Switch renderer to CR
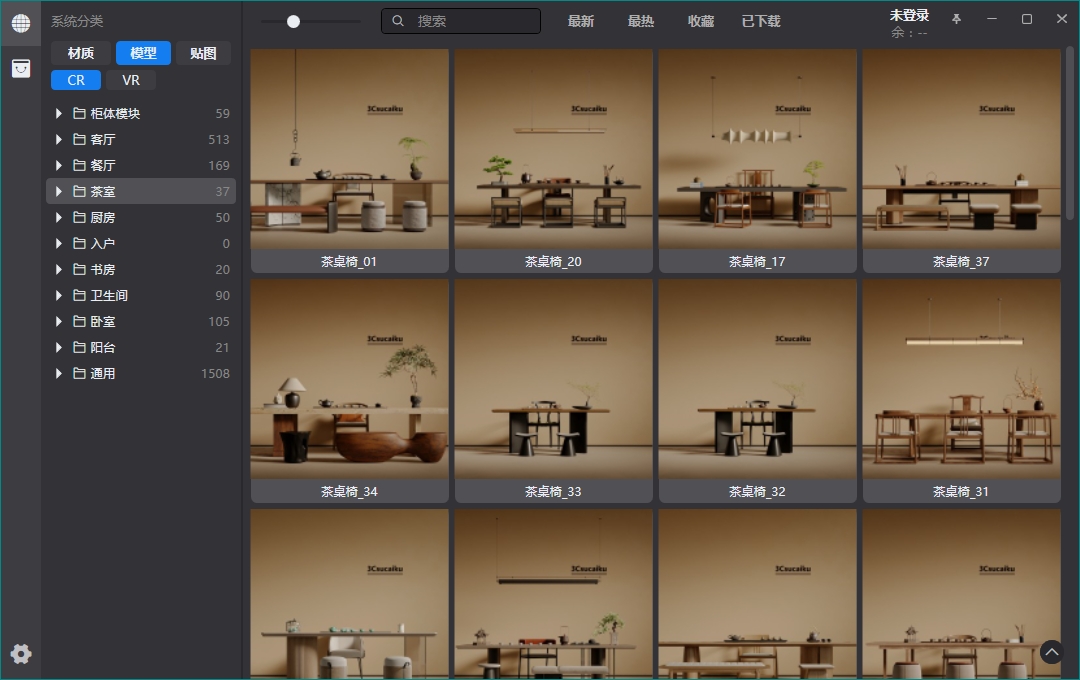The height and width of the screenshot is (680, 1080). [x=76, y=80]
